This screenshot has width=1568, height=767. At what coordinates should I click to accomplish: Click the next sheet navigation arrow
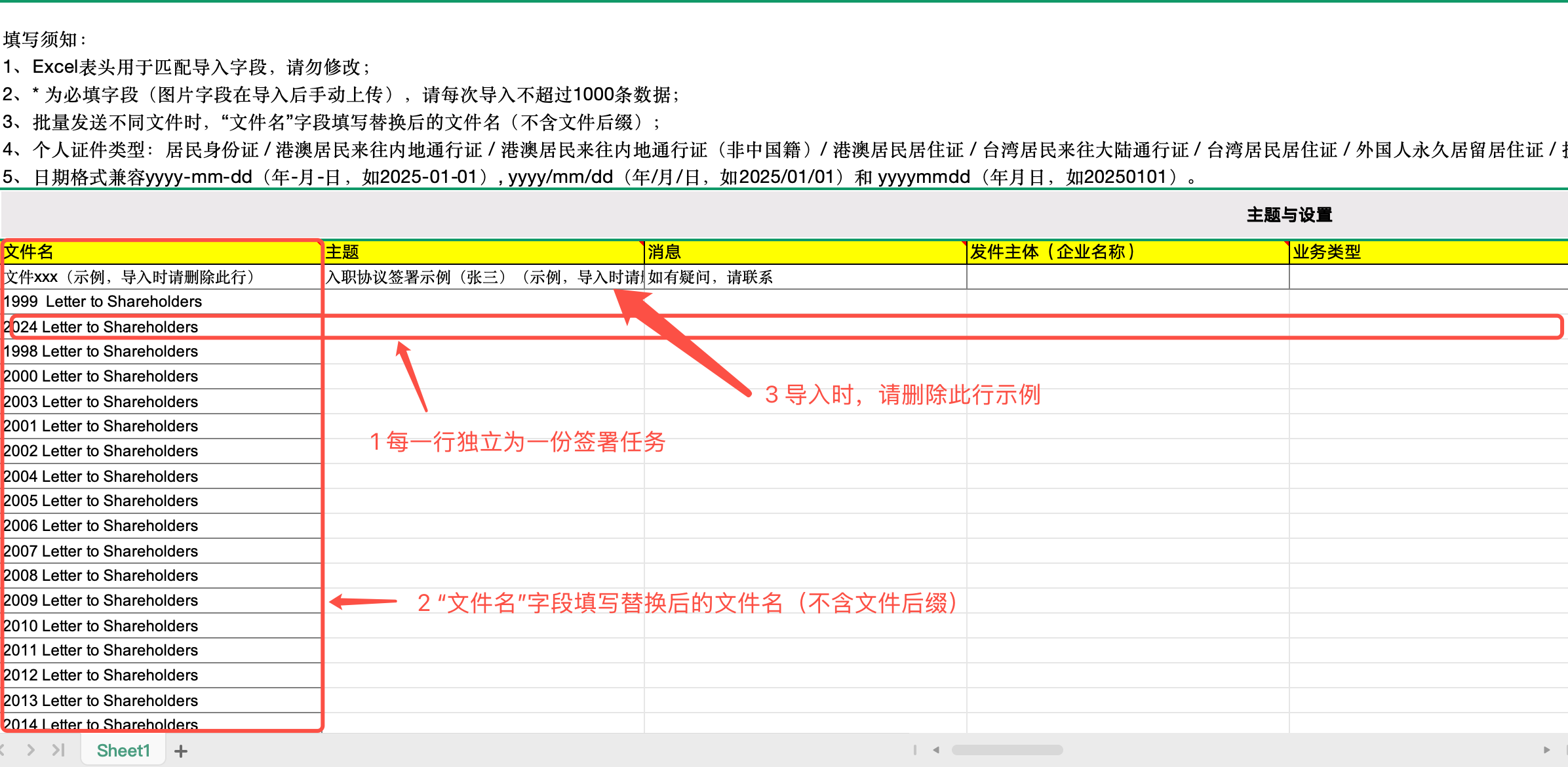31,750
